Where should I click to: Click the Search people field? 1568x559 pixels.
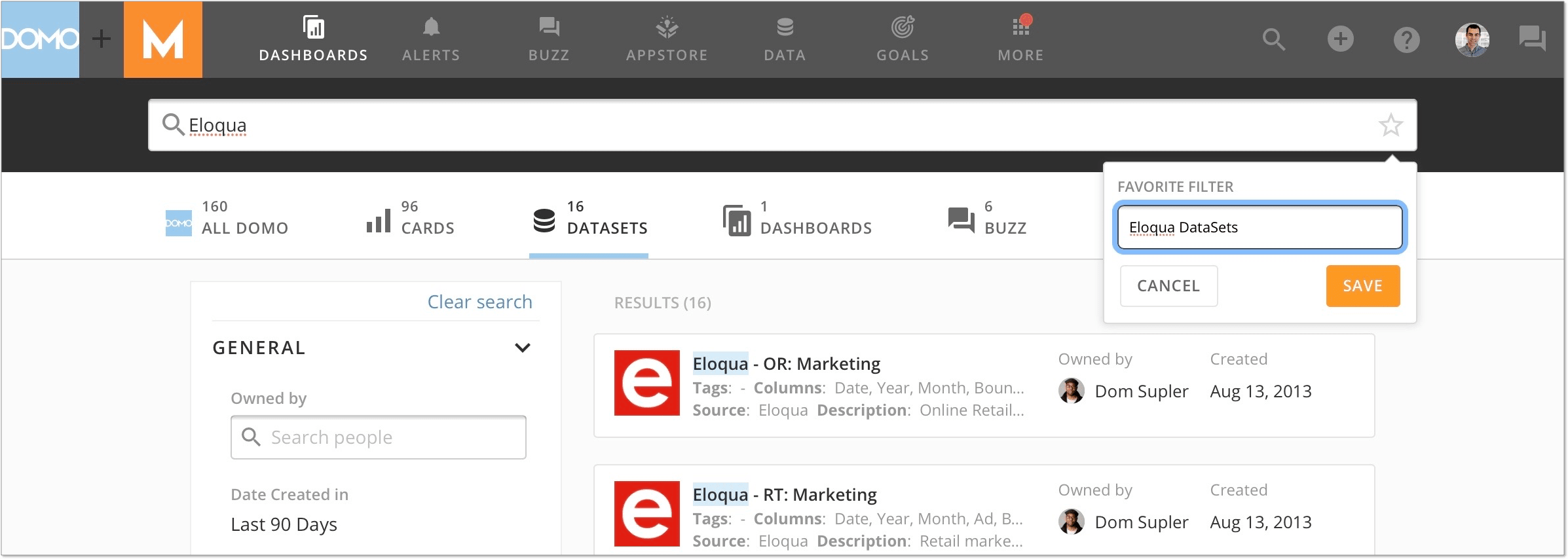pos(379,437)
